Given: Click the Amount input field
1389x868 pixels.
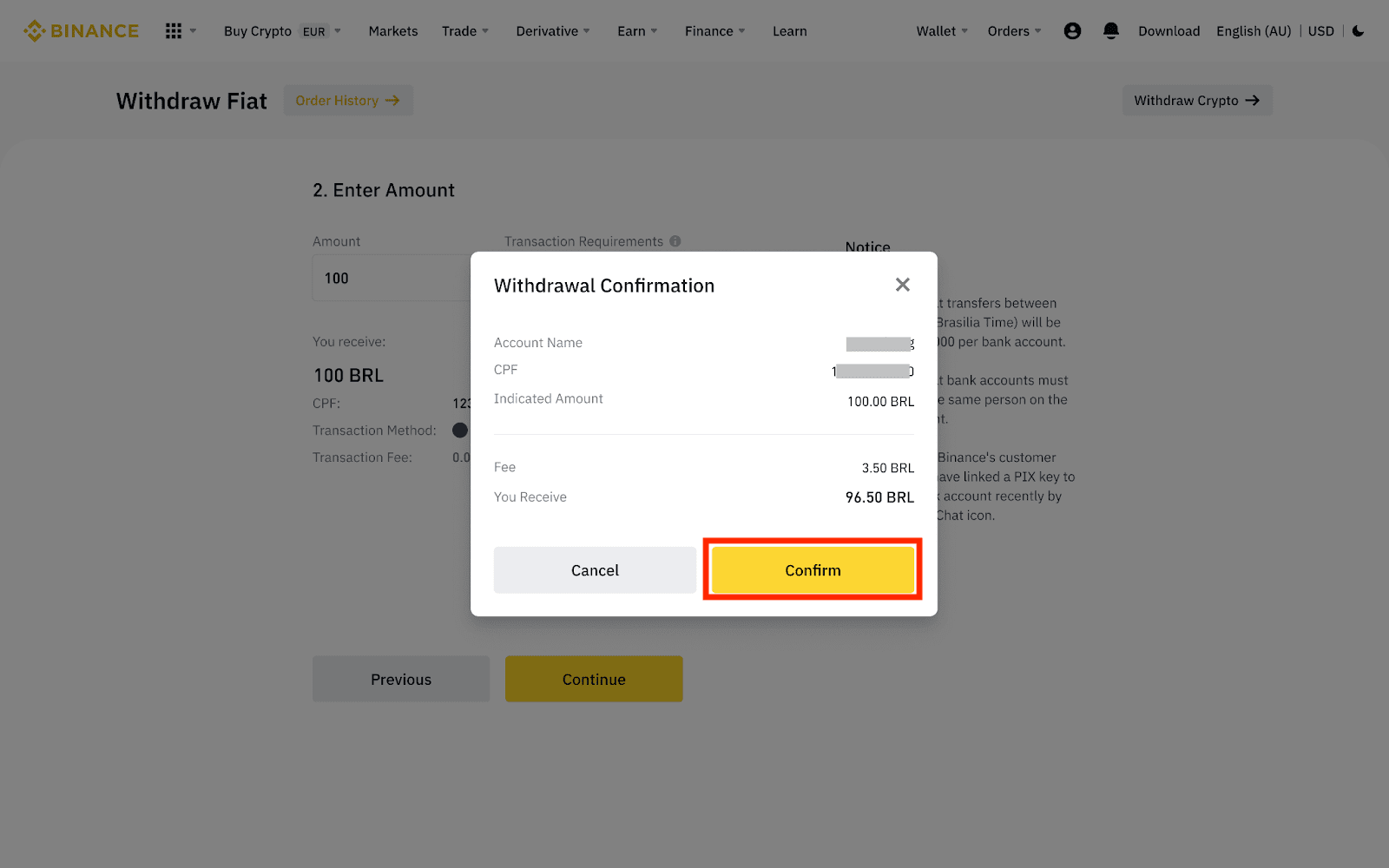Looking at the screenshot, I should [x=391, y=279].
